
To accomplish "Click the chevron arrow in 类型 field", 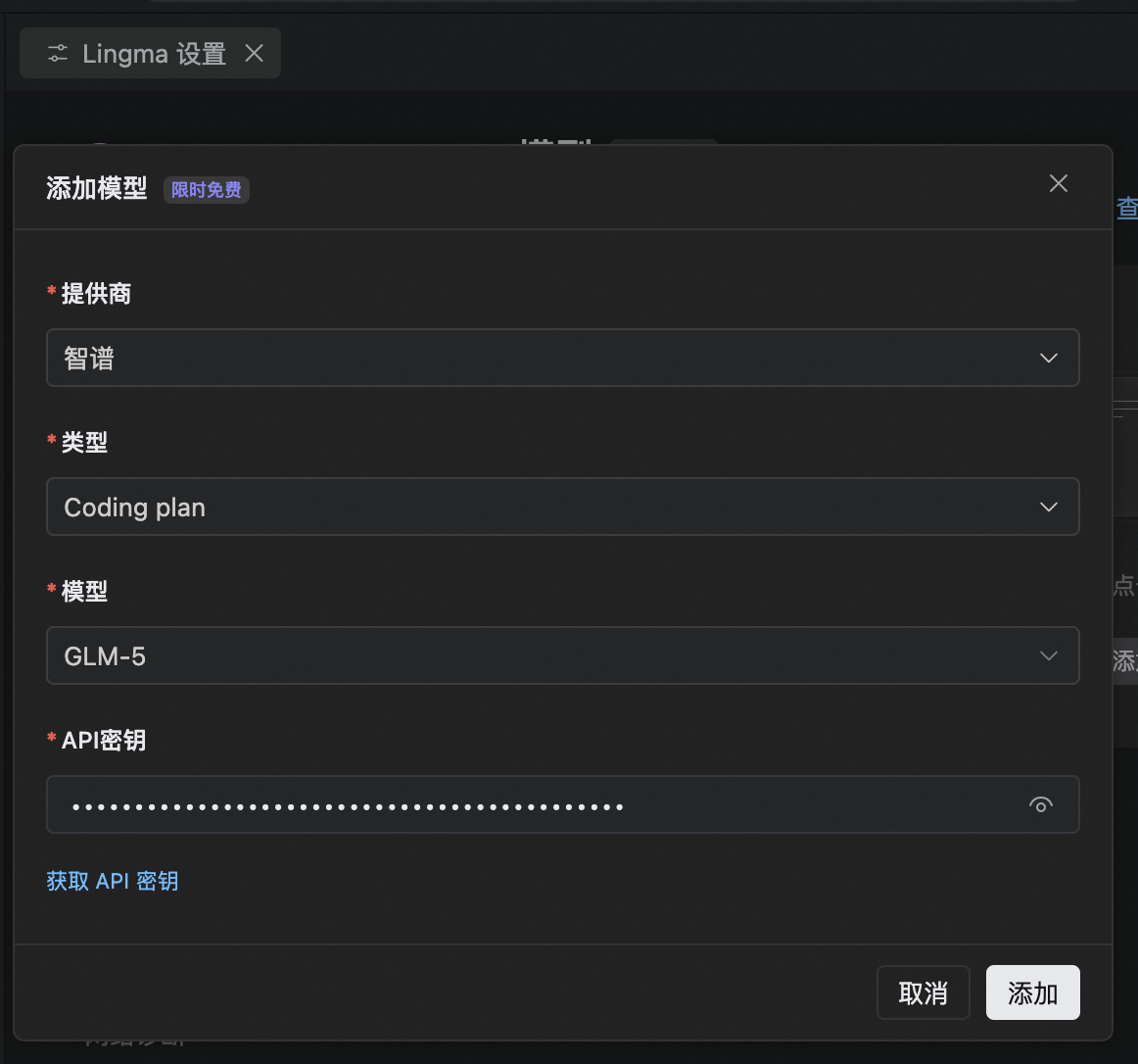I will click(1048, 507).
